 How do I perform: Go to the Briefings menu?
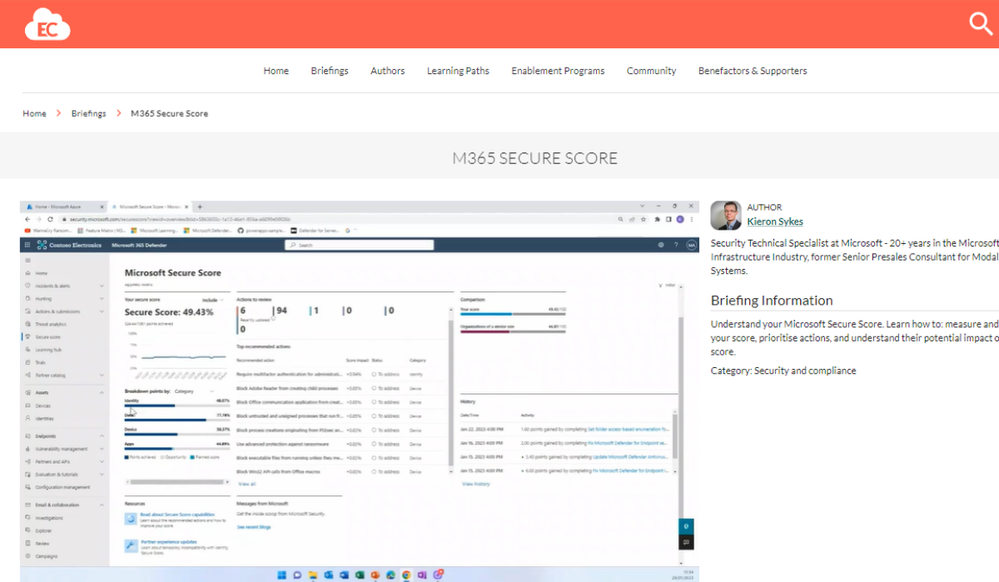click(x=329, y=71)
